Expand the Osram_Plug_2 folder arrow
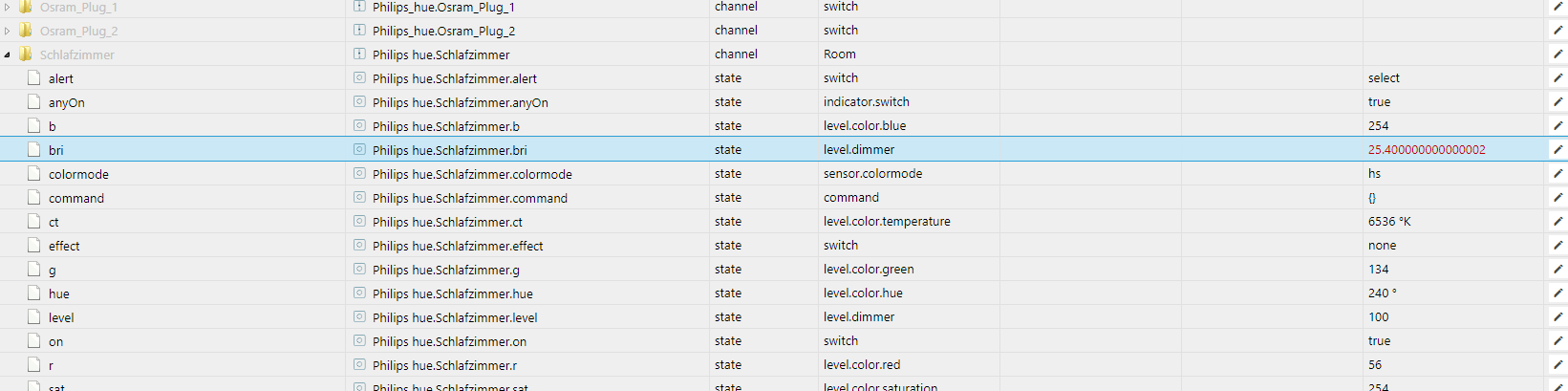 point(8,31)
